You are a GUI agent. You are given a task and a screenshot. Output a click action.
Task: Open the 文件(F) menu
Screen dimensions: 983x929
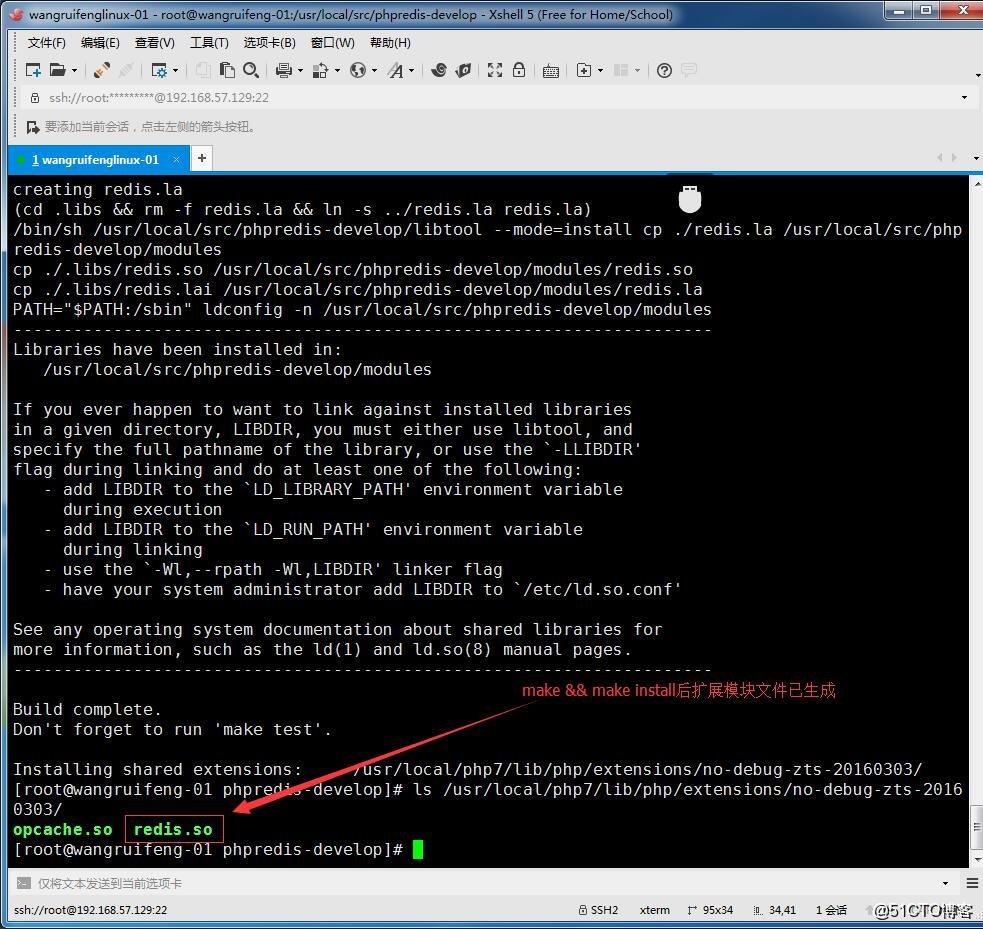point(46,43)
